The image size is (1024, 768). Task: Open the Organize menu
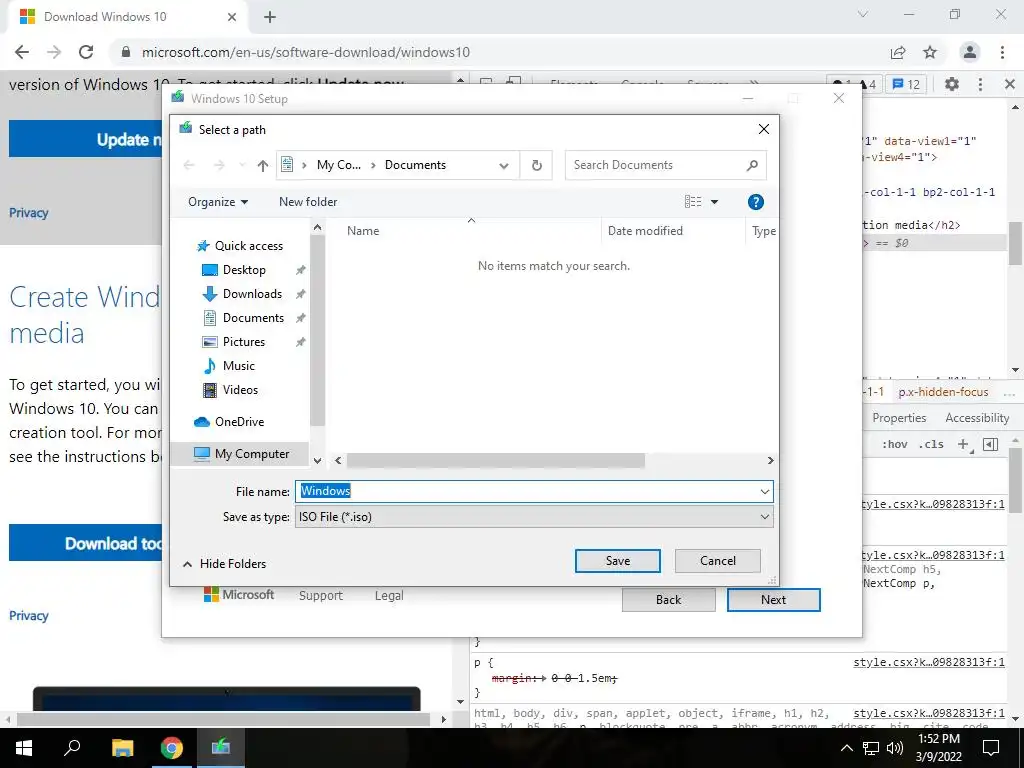click(218, 202)
